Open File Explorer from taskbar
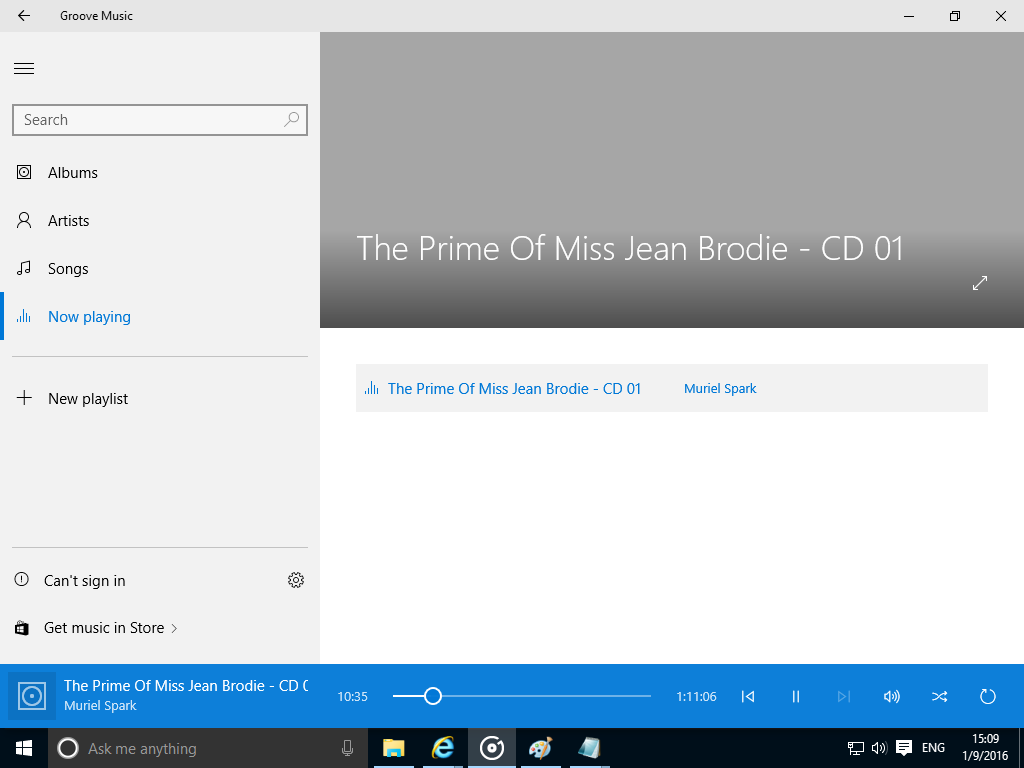This screenshot has height=768, width=1024. (393, 748)
